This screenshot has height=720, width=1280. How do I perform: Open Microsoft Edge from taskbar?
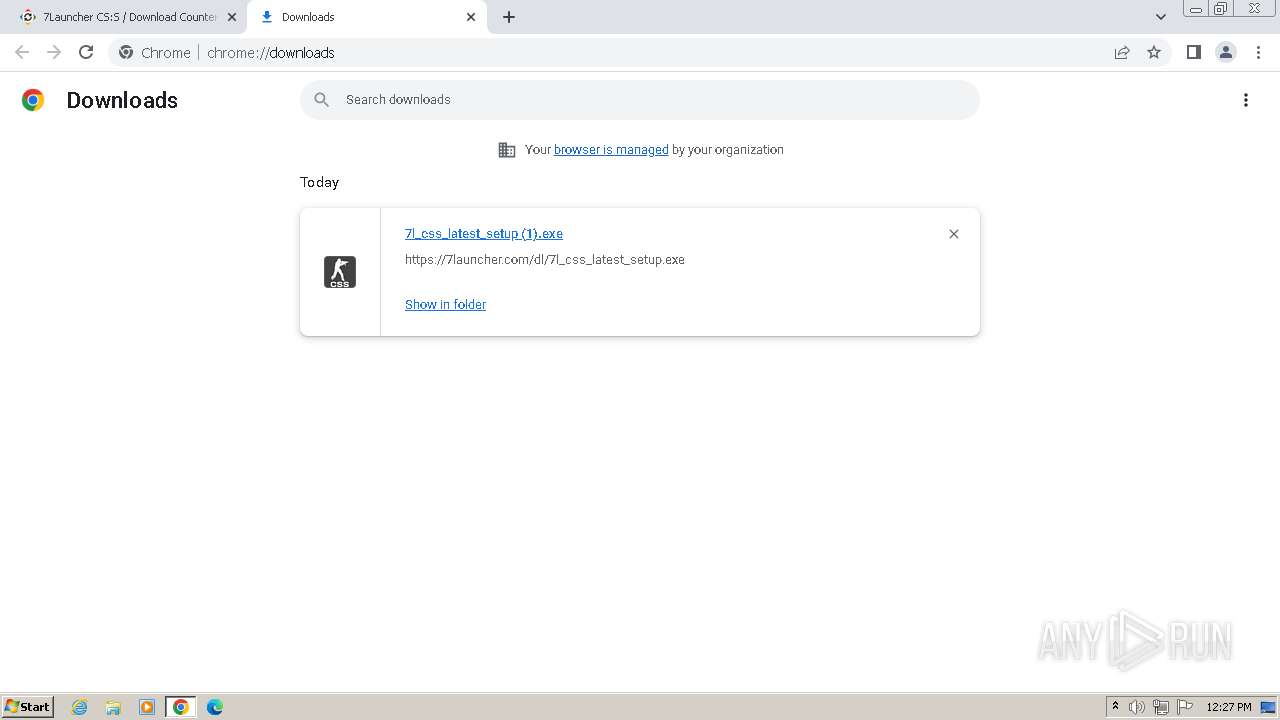[x=215, y=707]
